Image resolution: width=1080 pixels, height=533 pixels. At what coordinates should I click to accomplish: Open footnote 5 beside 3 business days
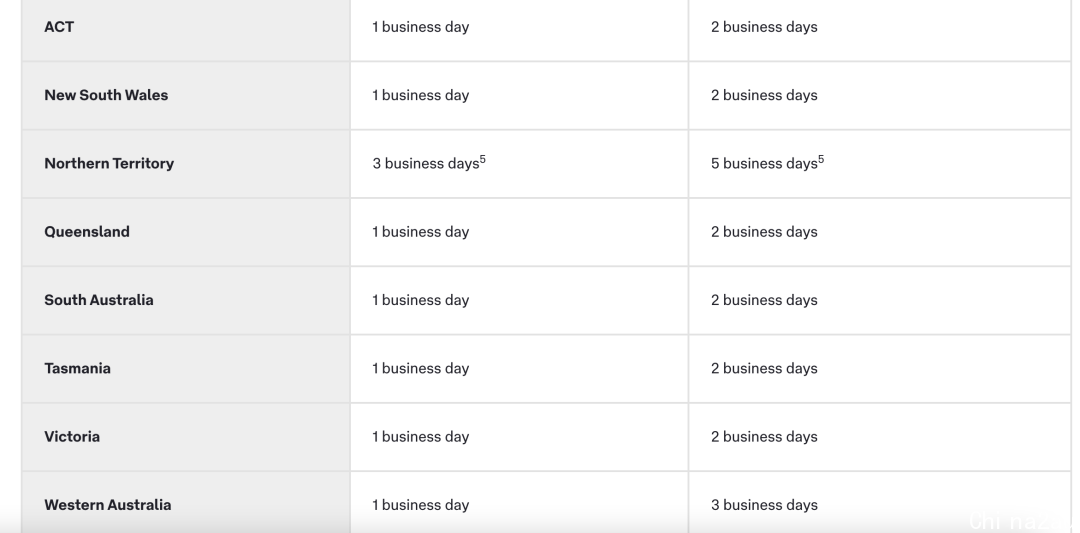click(483, 160)
